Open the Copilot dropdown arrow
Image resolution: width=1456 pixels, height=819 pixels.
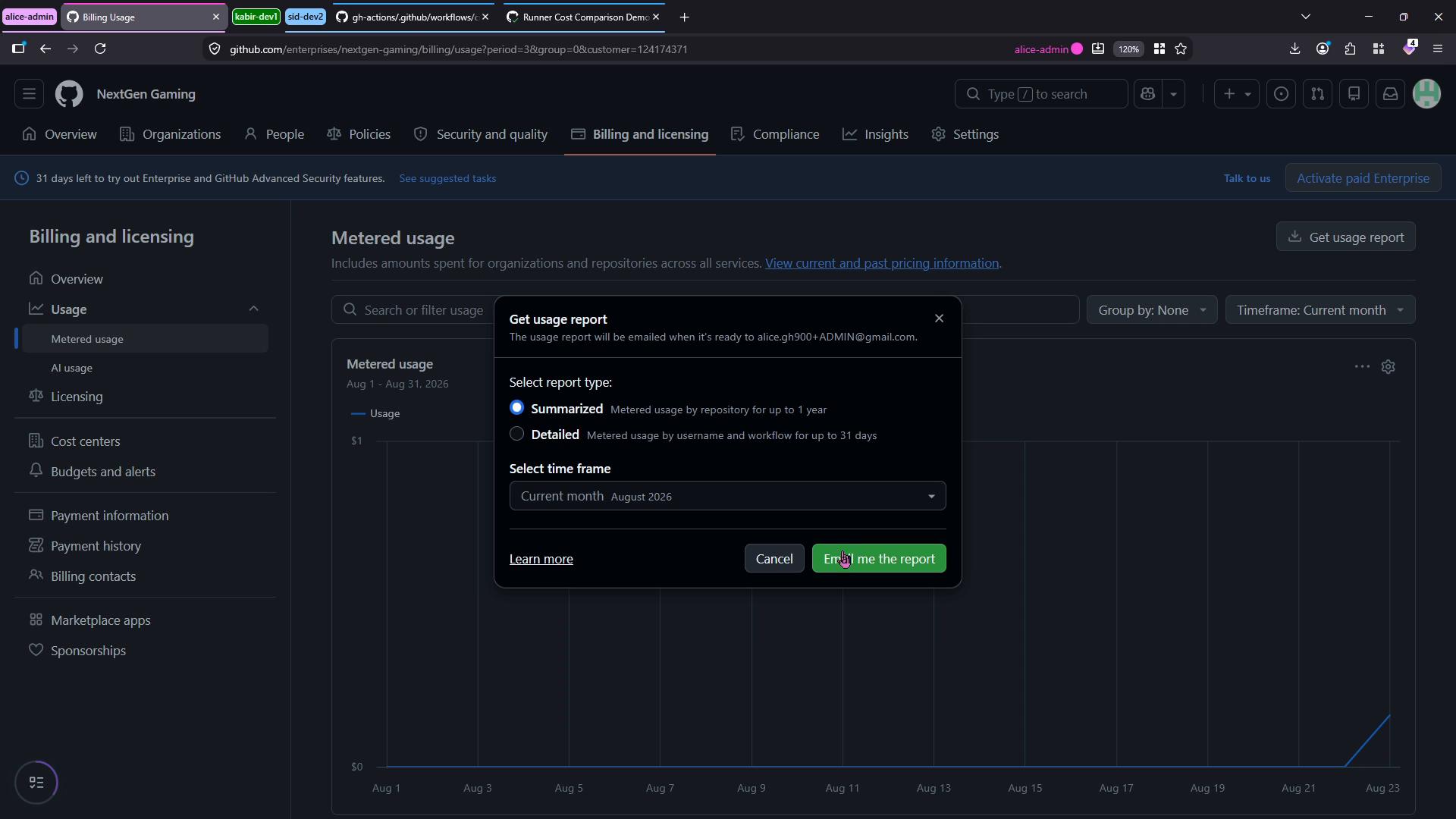1173,94
